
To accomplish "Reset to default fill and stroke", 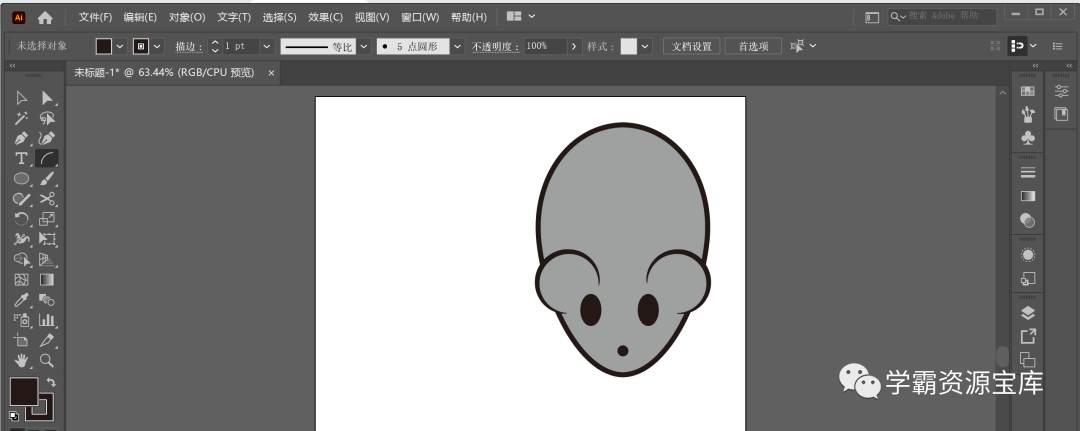I will (14, 415).
